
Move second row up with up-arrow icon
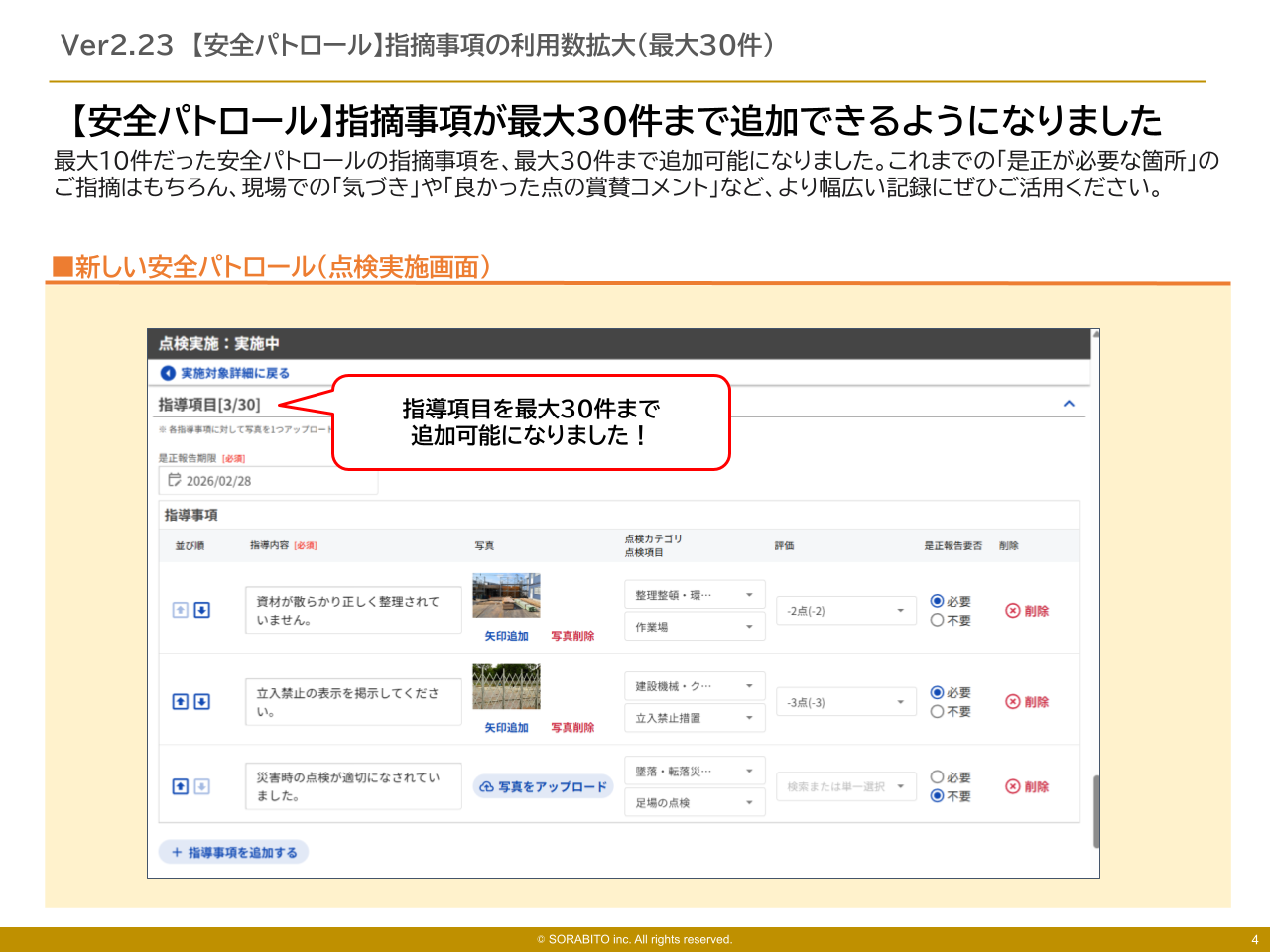point(181,701)
